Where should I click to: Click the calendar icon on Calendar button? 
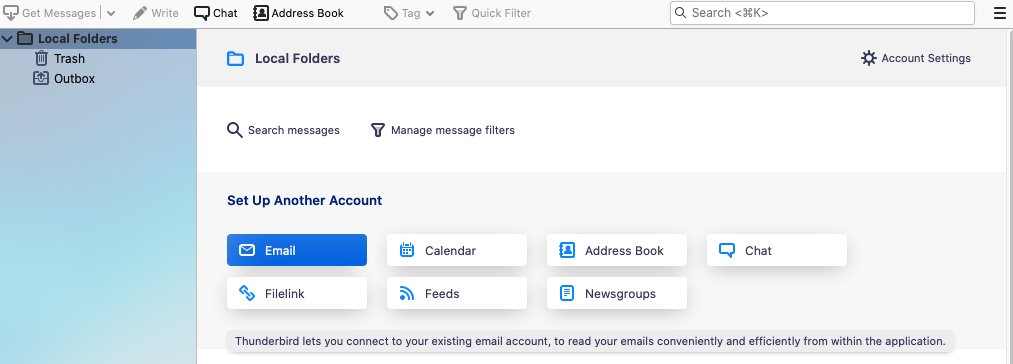click(x=406, y=250)
